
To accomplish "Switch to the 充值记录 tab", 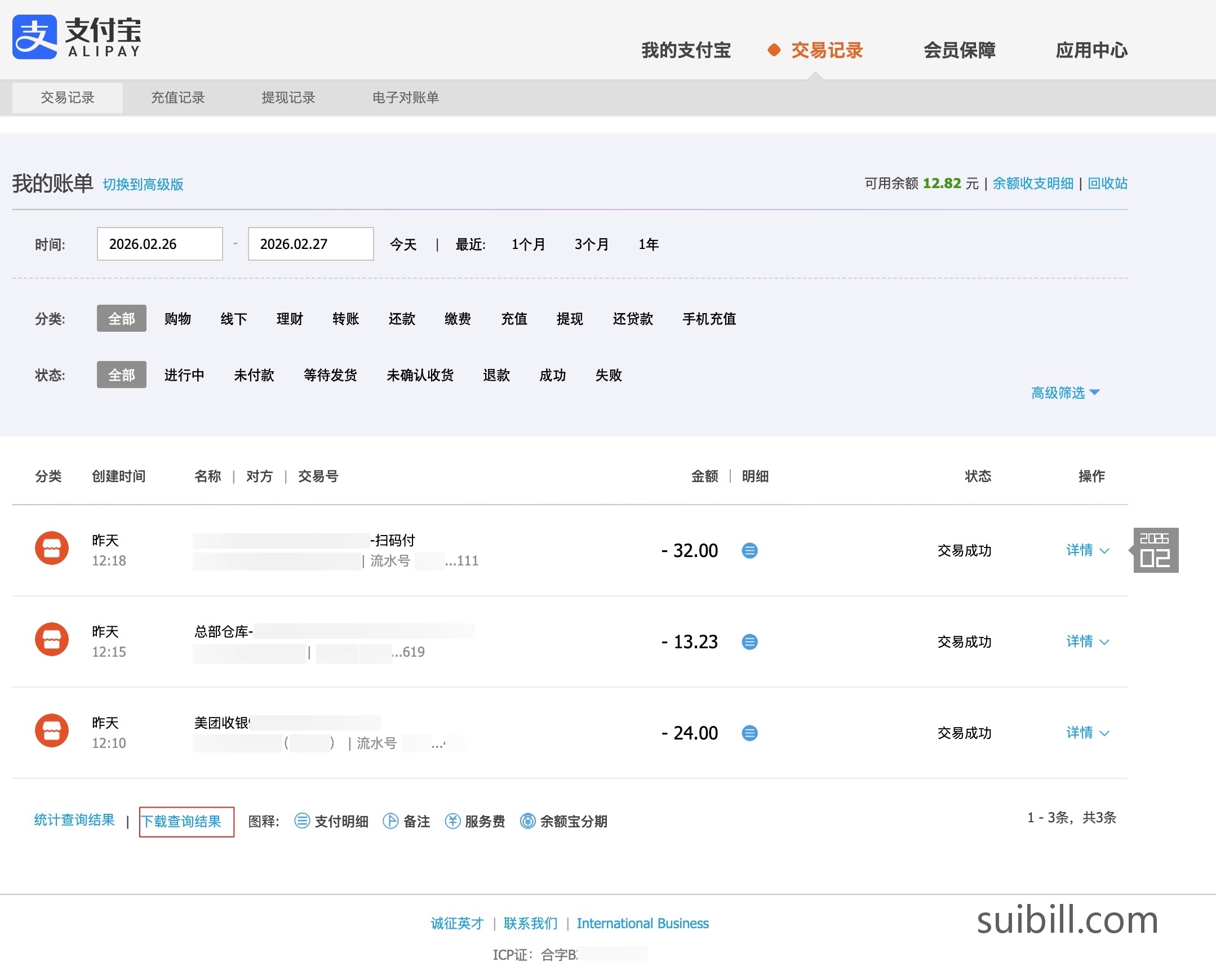I will tap(178, 97).
